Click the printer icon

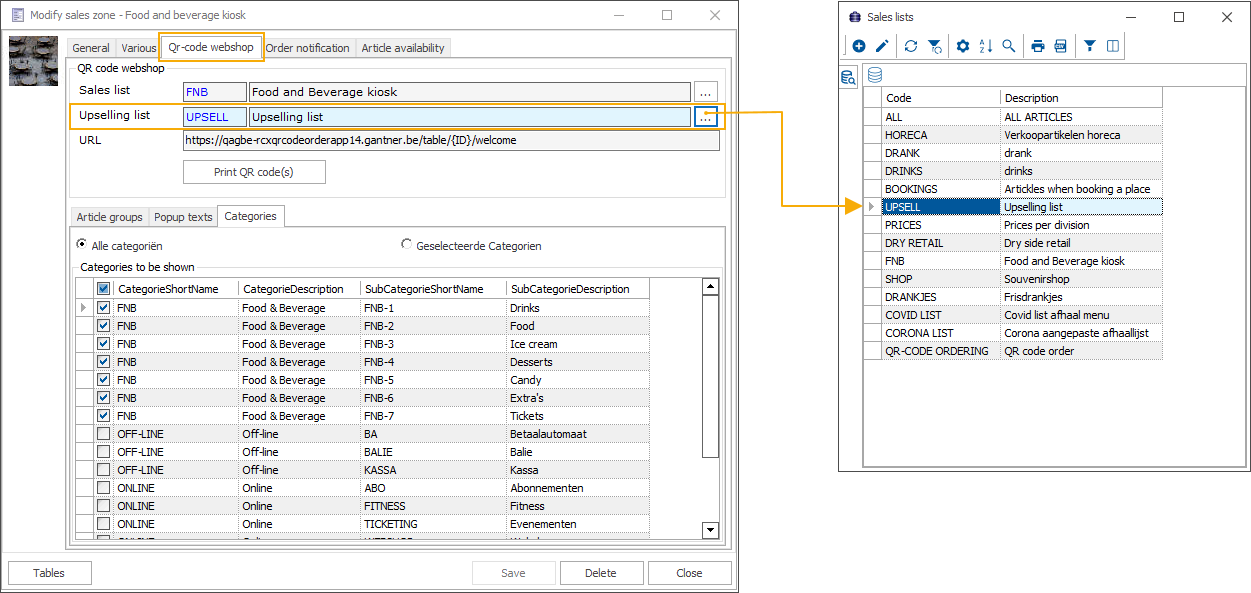click(x=1038, y=46)
